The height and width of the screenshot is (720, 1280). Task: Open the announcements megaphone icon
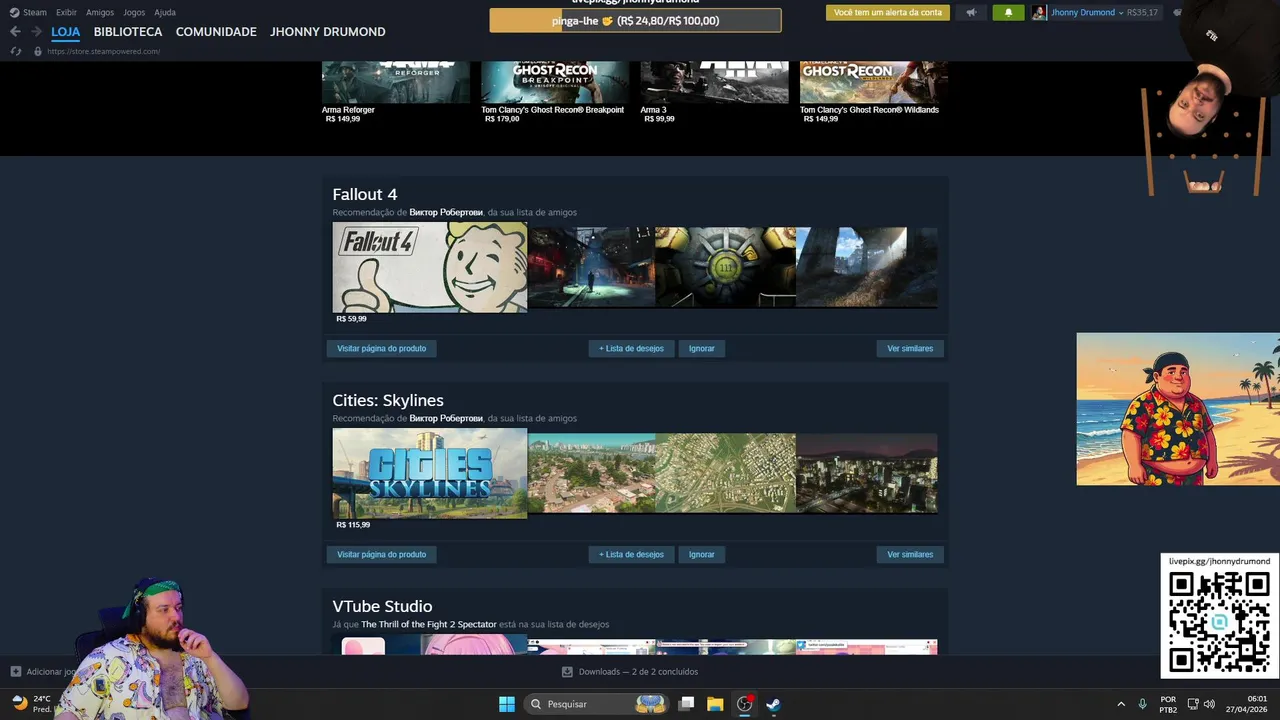click(971, 13)
